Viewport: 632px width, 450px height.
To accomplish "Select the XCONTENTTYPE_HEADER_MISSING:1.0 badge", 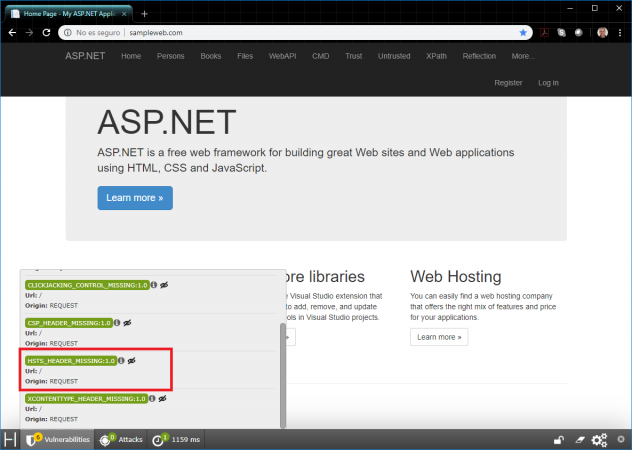I will point(86,398).
